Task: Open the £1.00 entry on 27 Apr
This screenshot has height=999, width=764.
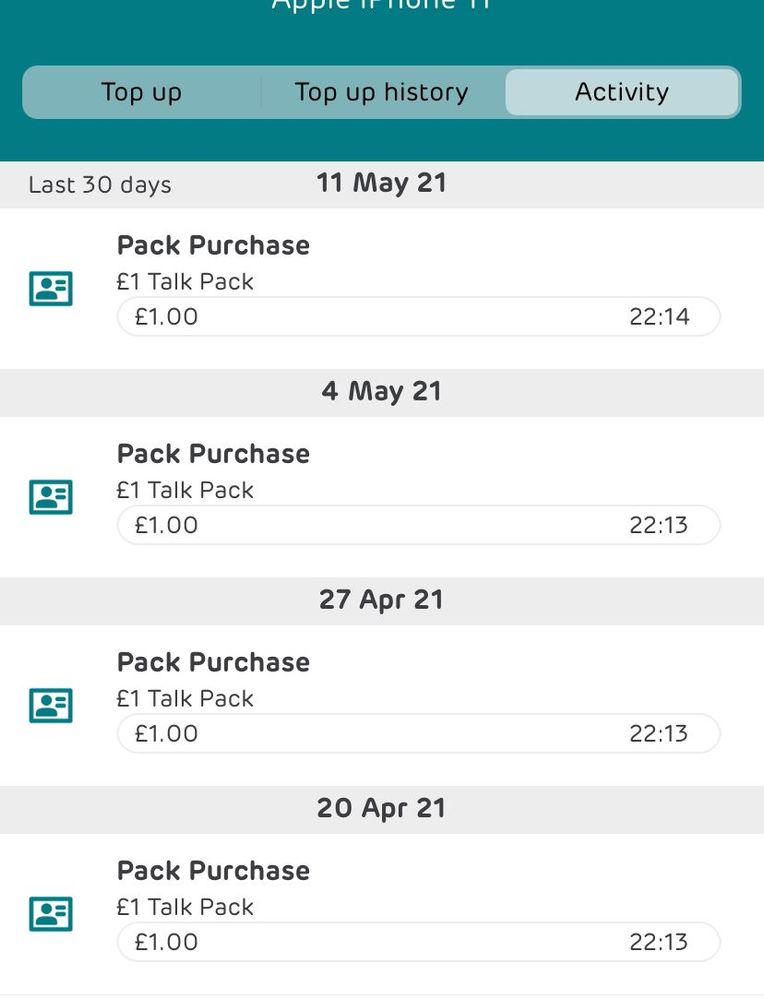Action: (419, 733)
